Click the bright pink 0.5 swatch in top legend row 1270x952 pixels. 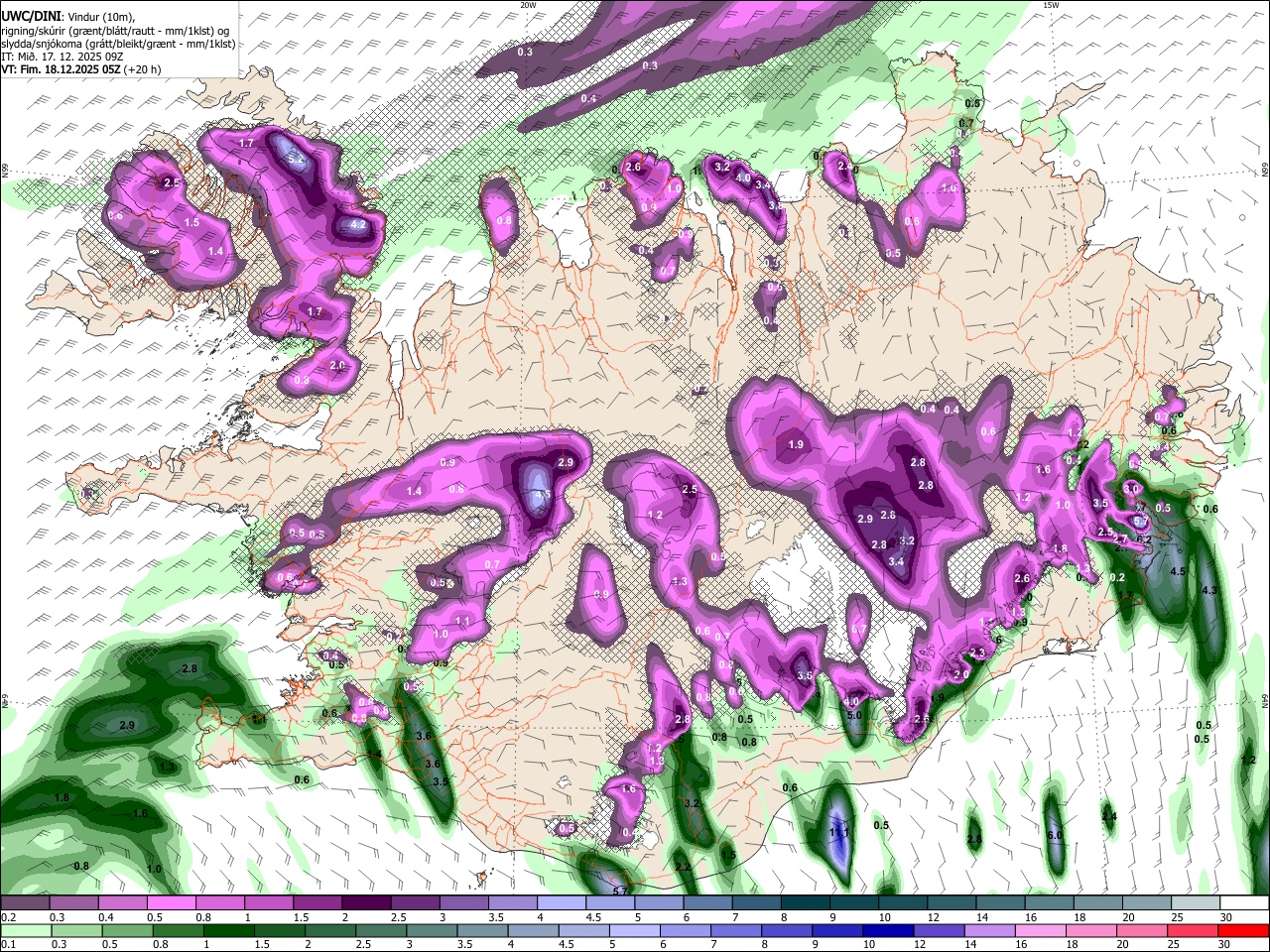(171, 903)
